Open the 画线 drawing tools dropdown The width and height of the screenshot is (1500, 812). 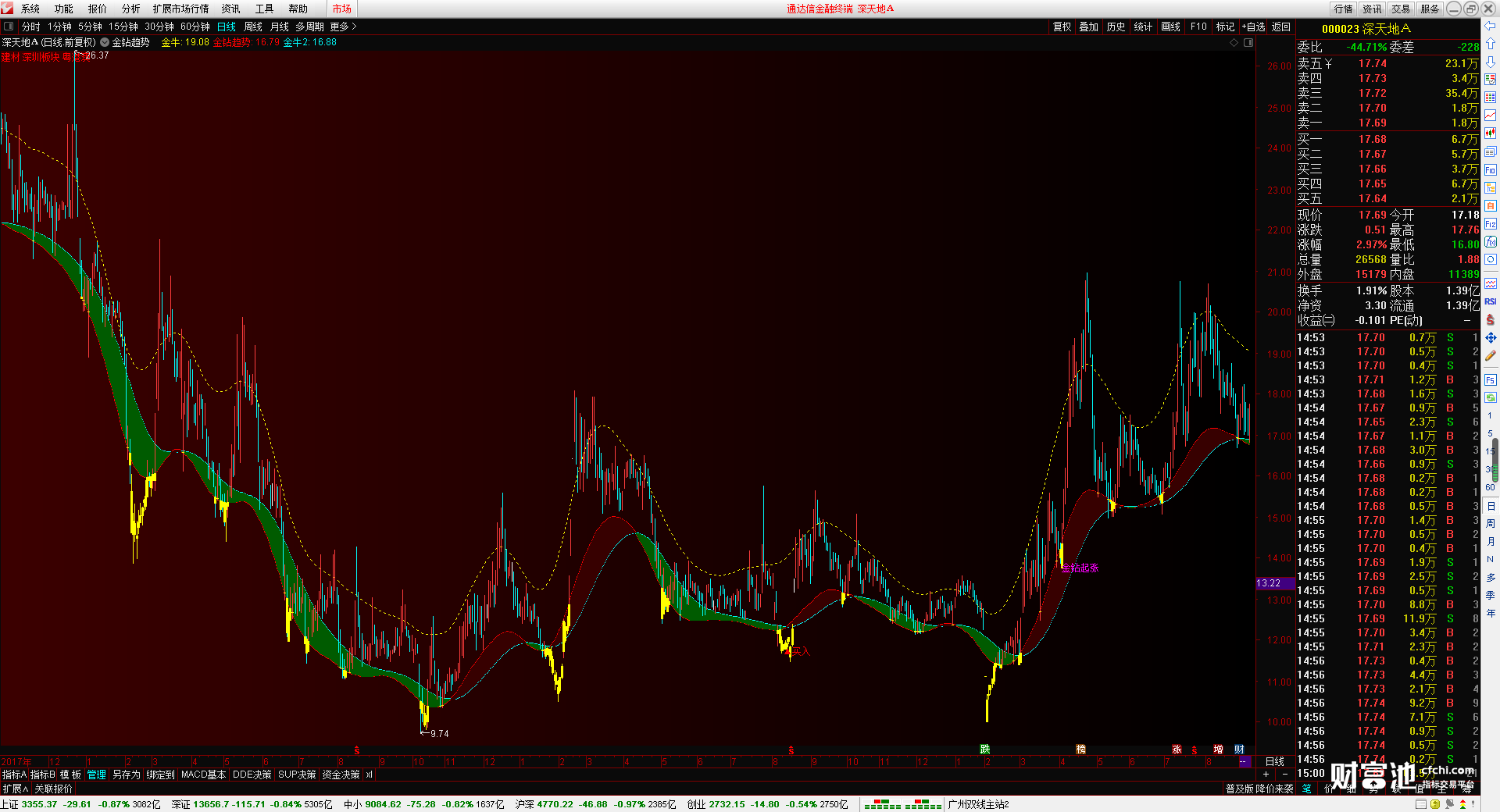[1171, 27]
